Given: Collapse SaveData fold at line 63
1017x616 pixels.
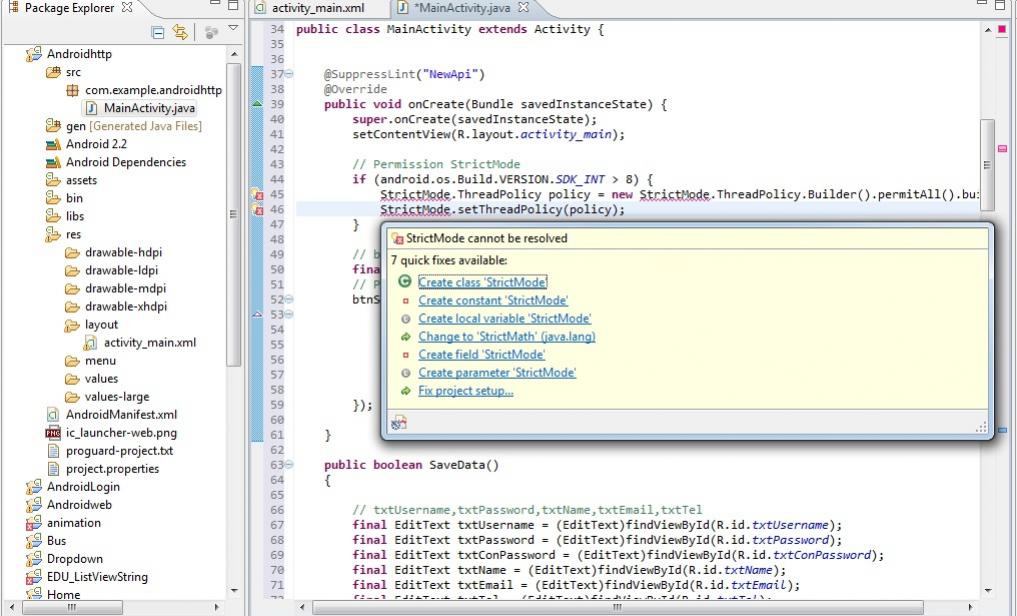Looking at the screenshot, I should coord(289,464).
